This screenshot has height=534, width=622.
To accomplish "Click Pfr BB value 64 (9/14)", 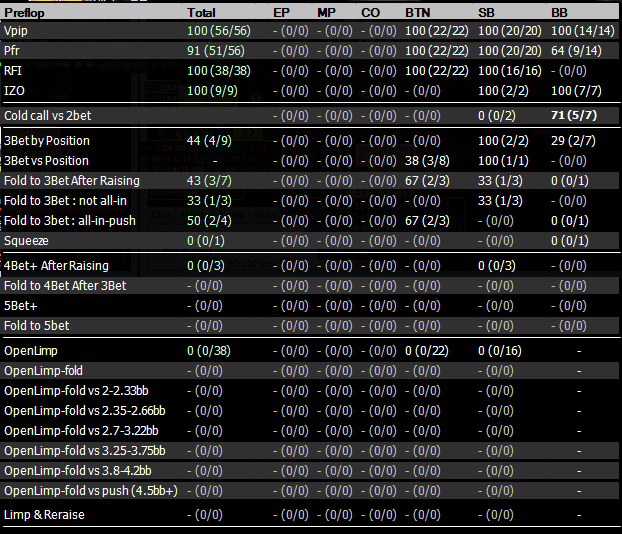I will click(576, 51).
